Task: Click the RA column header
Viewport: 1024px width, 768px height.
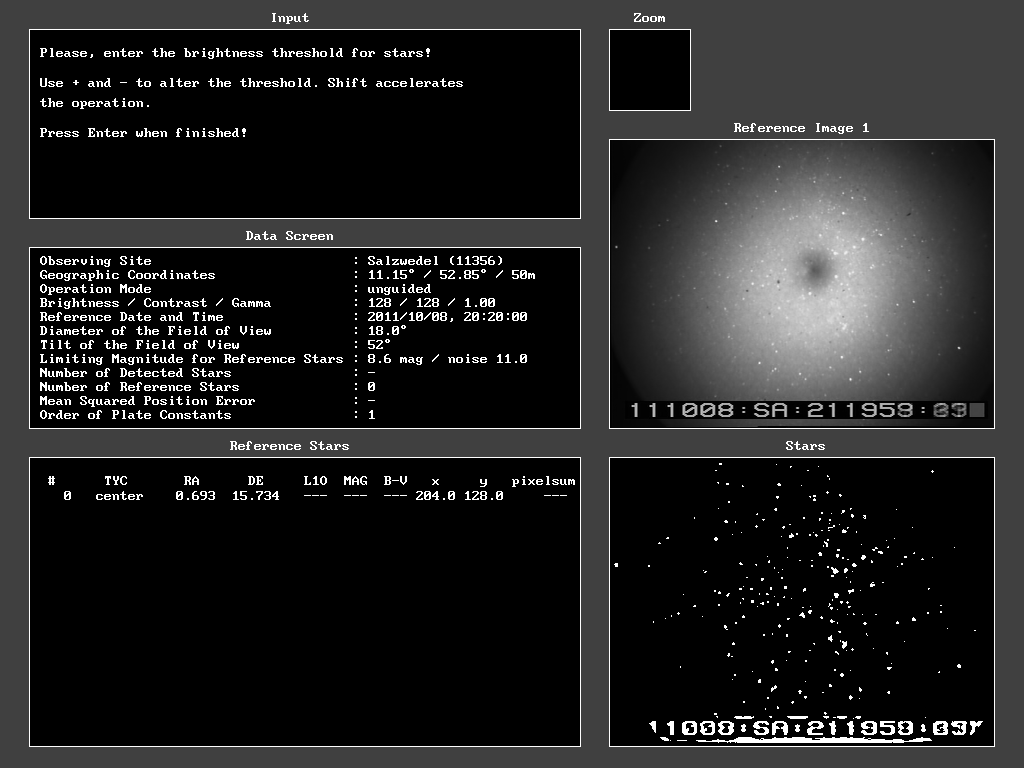Action: pos(192,481)
